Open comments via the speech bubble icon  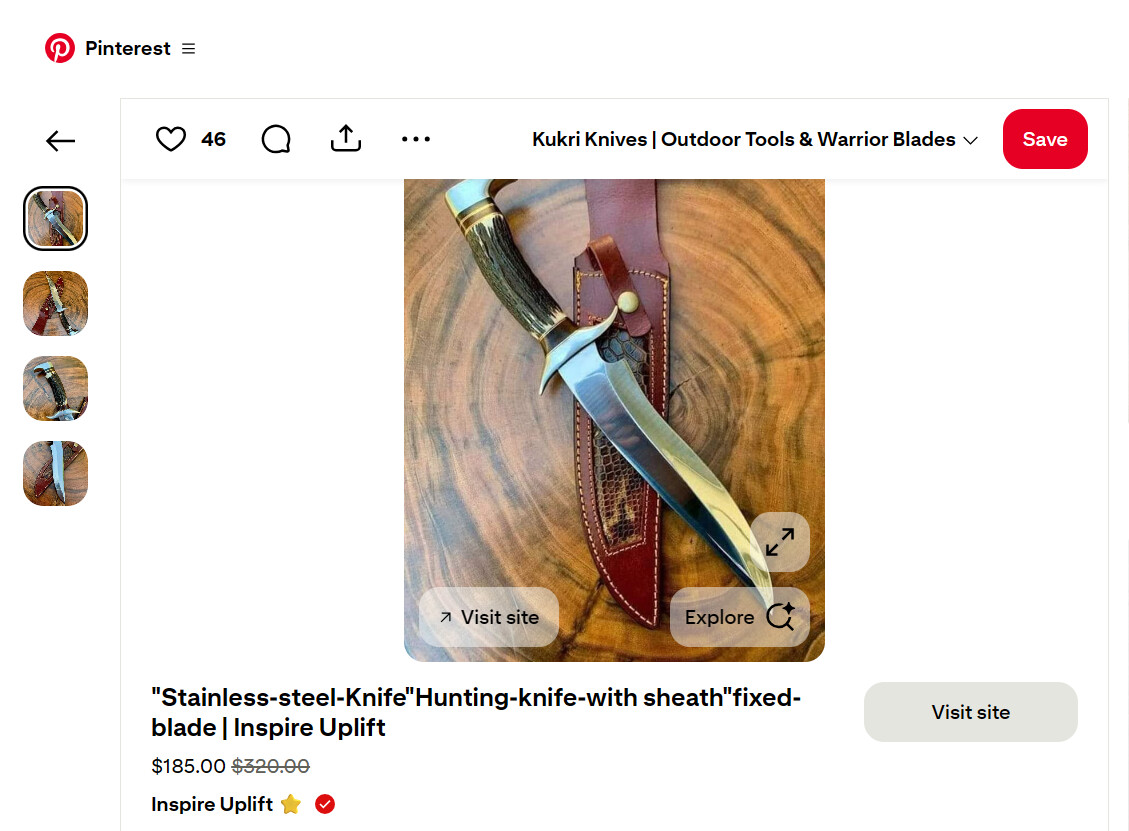coord(276,139)
